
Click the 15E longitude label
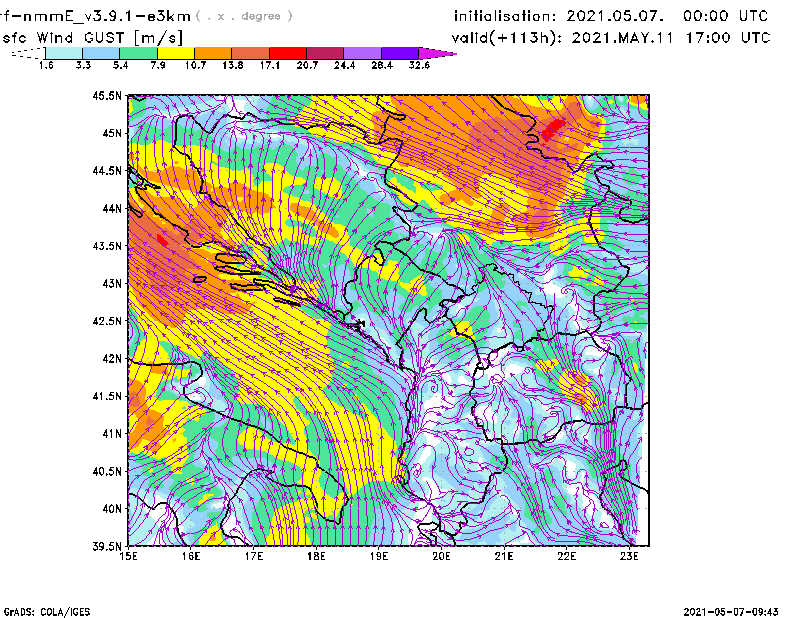128,556
